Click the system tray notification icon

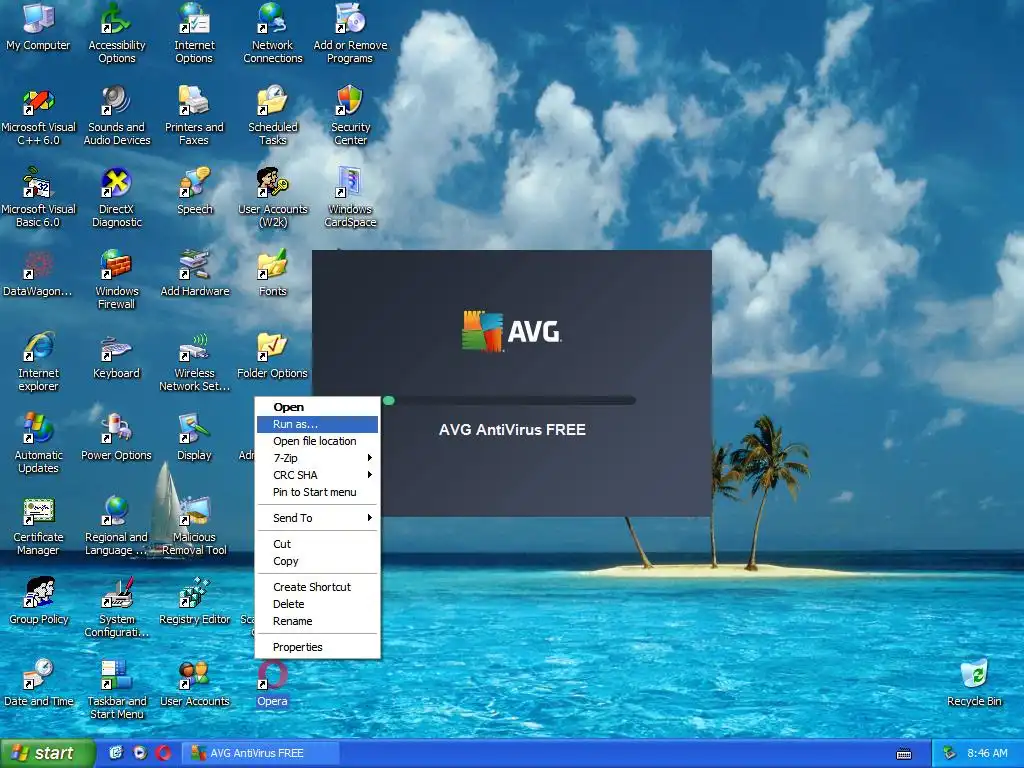[950, 754]
